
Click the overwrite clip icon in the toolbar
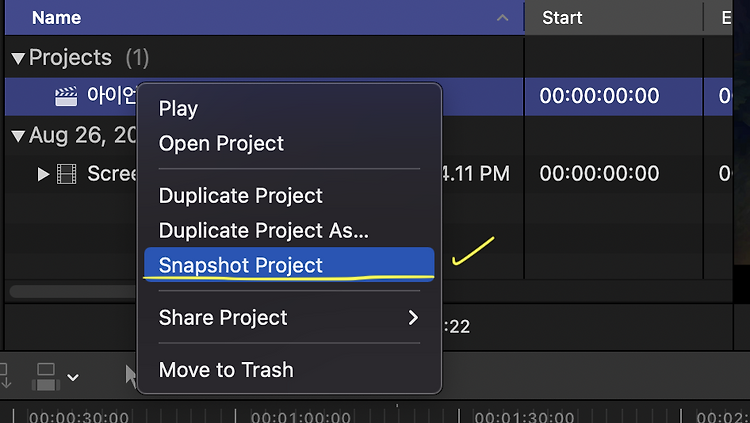[x=46, y=377]
